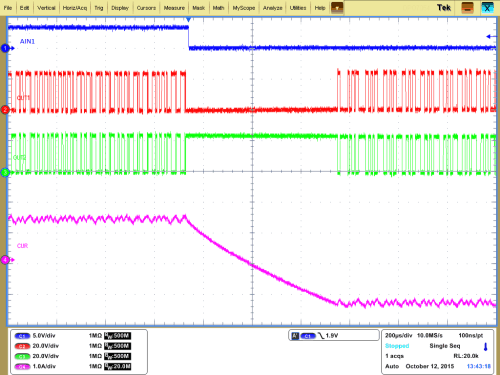Open the Vertical menu
The height and width of the screenshot is (375, 500).
[46, 8]
